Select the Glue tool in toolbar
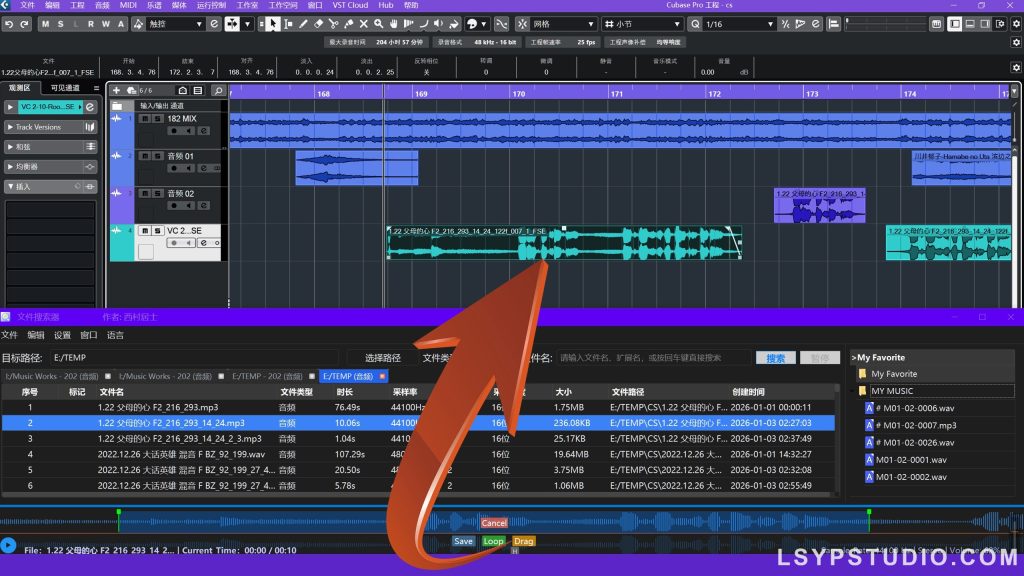This screenshot has height=576, width=1024. coord(347,23)
